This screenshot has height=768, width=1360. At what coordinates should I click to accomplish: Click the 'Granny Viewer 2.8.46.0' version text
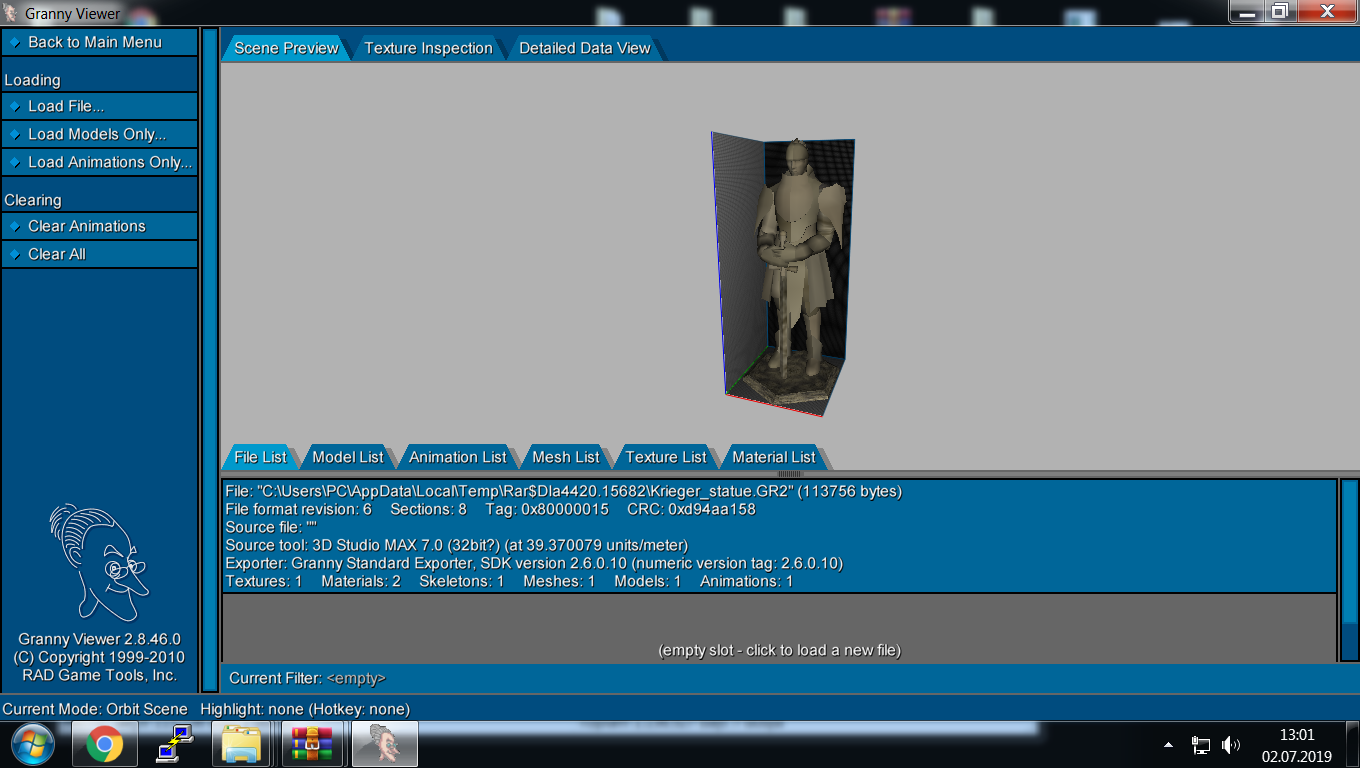(99, 639)
